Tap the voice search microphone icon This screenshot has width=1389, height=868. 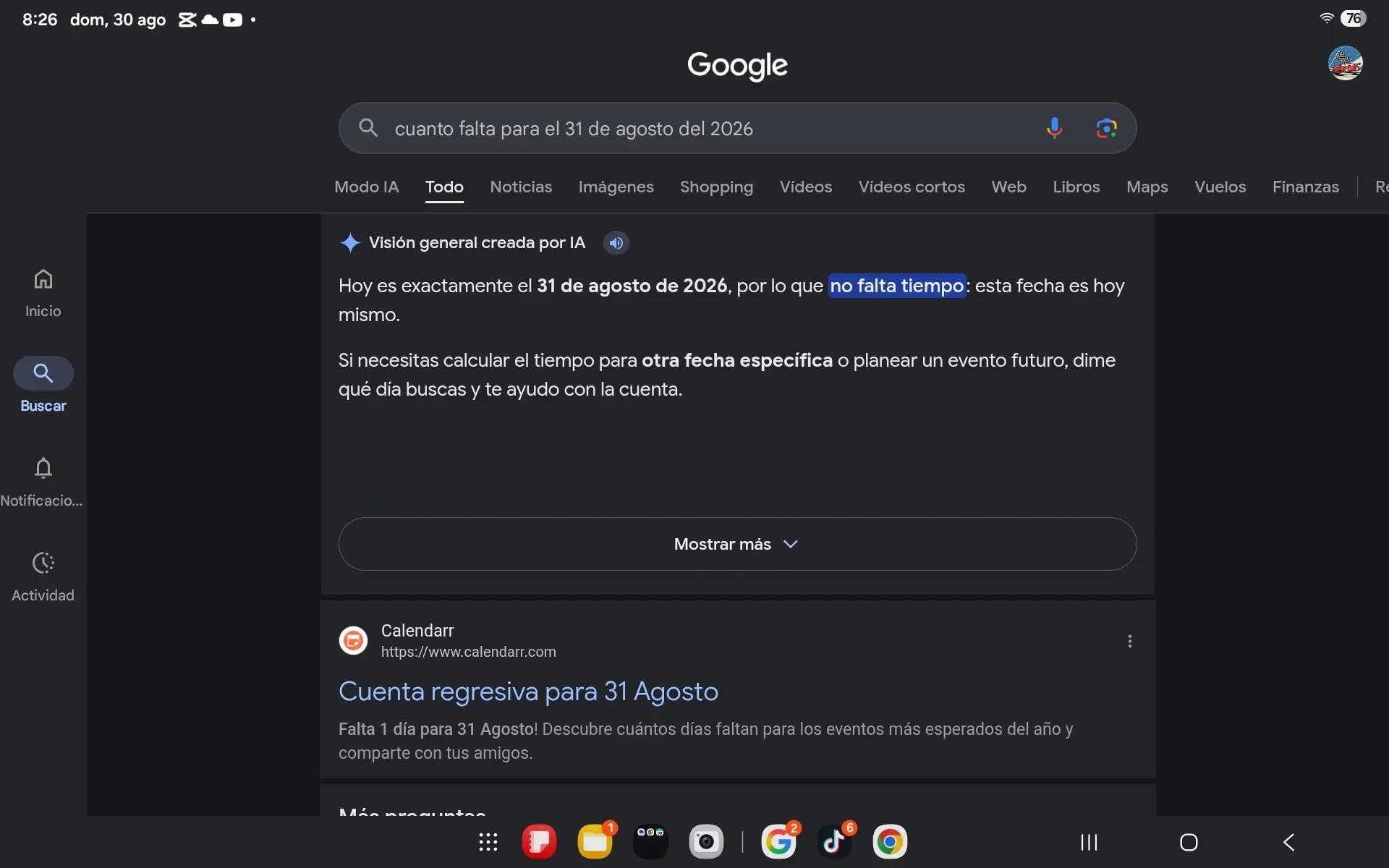(1054, 128)
